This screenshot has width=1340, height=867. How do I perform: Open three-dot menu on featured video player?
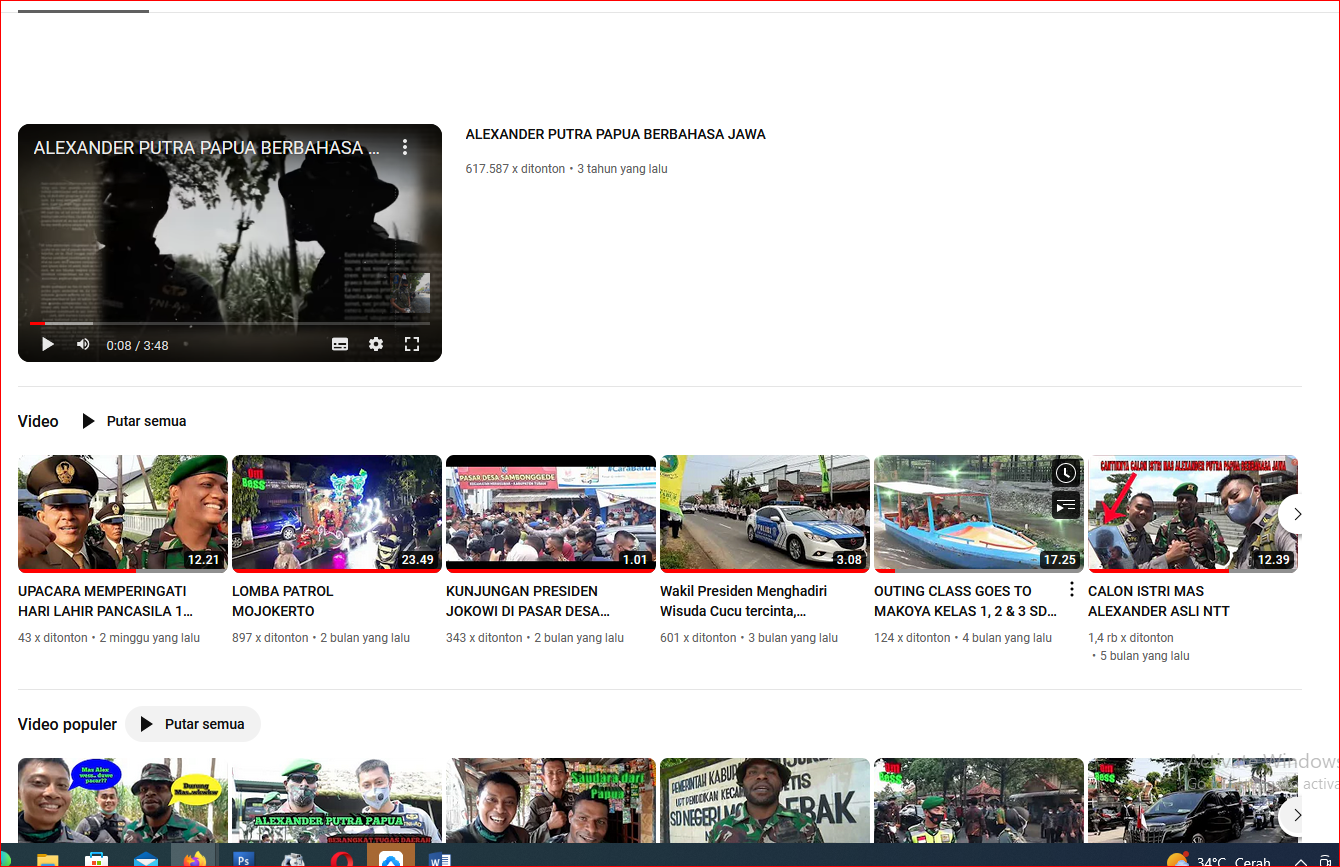tap(405, 147)
